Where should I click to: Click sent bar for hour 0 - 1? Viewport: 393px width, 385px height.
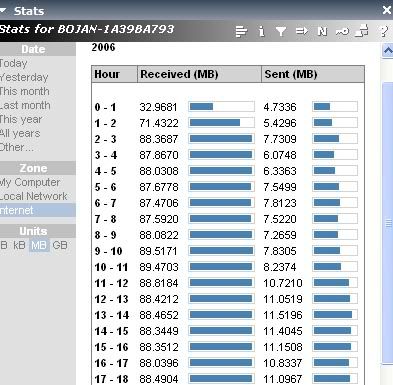[335, 107]
